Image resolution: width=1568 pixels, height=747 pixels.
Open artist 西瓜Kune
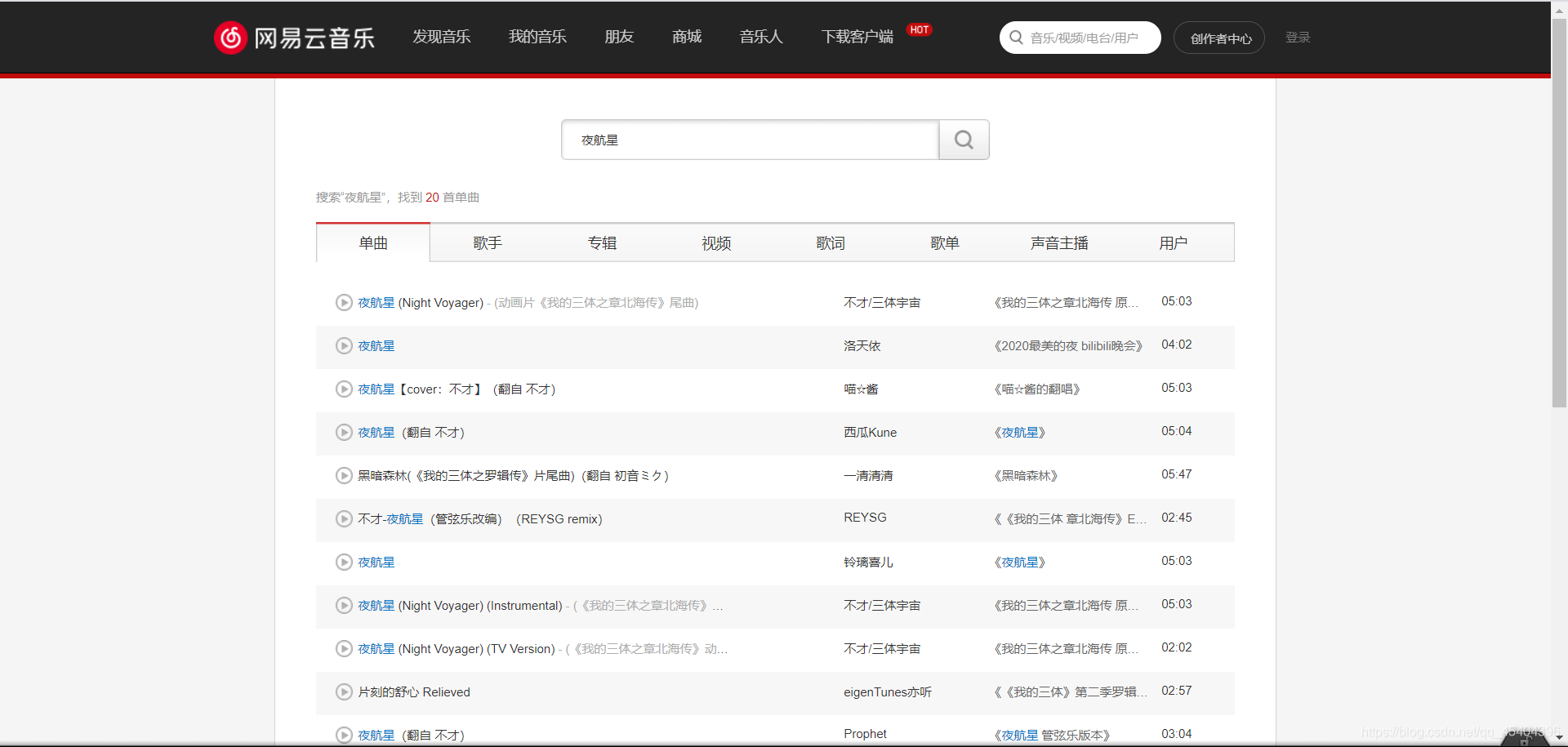[871, 433]
